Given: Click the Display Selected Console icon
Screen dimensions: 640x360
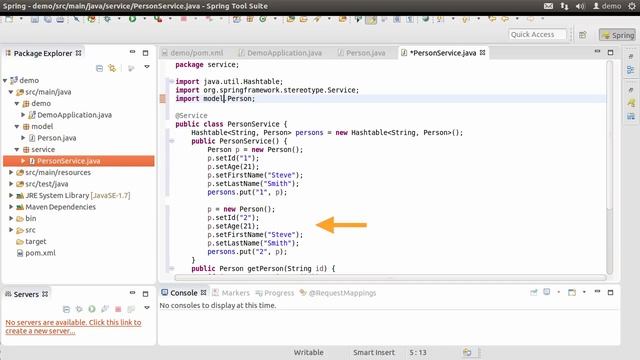Looking at the screenshot, I should pyautogui.click(x=547, y=292).
